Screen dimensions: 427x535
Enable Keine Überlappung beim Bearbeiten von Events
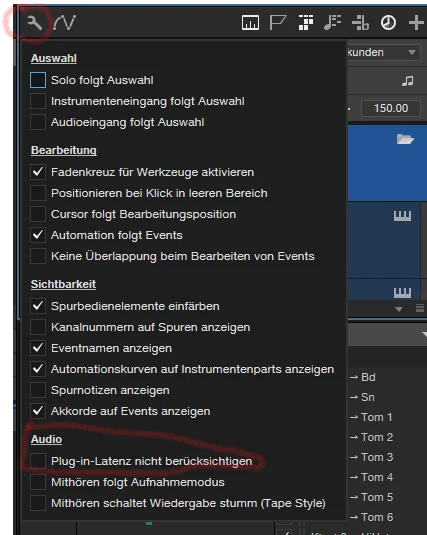38,256
